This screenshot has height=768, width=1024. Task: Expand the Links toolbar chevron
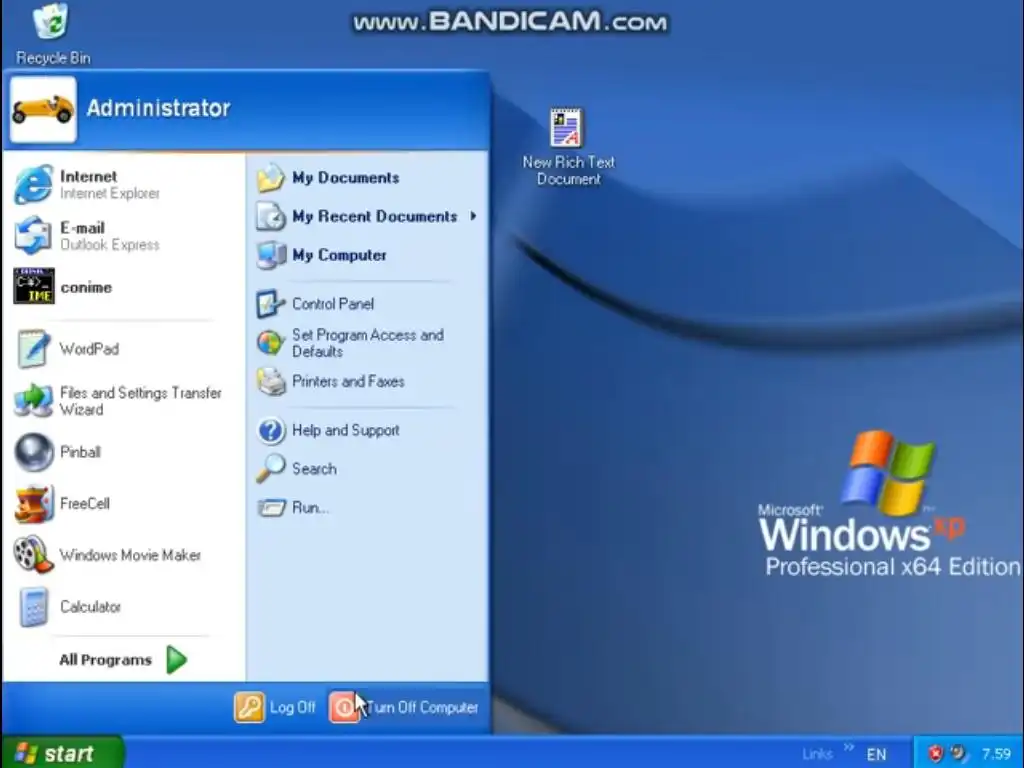point(849,748)
